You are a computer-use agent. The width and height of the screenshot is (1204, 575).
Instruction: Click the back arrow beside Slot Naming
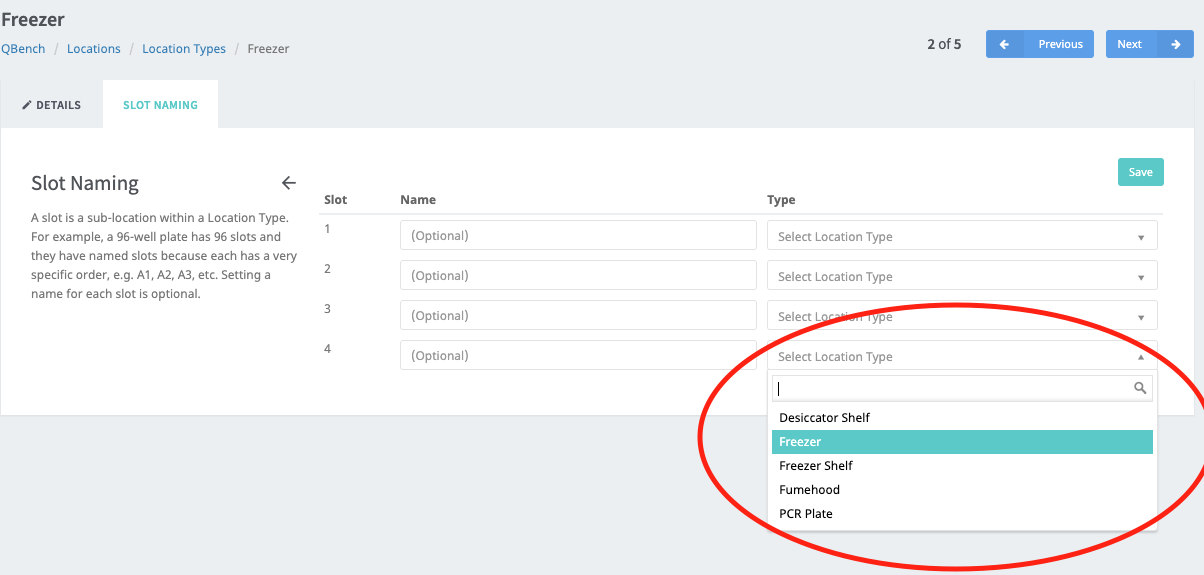click(289, 183)
